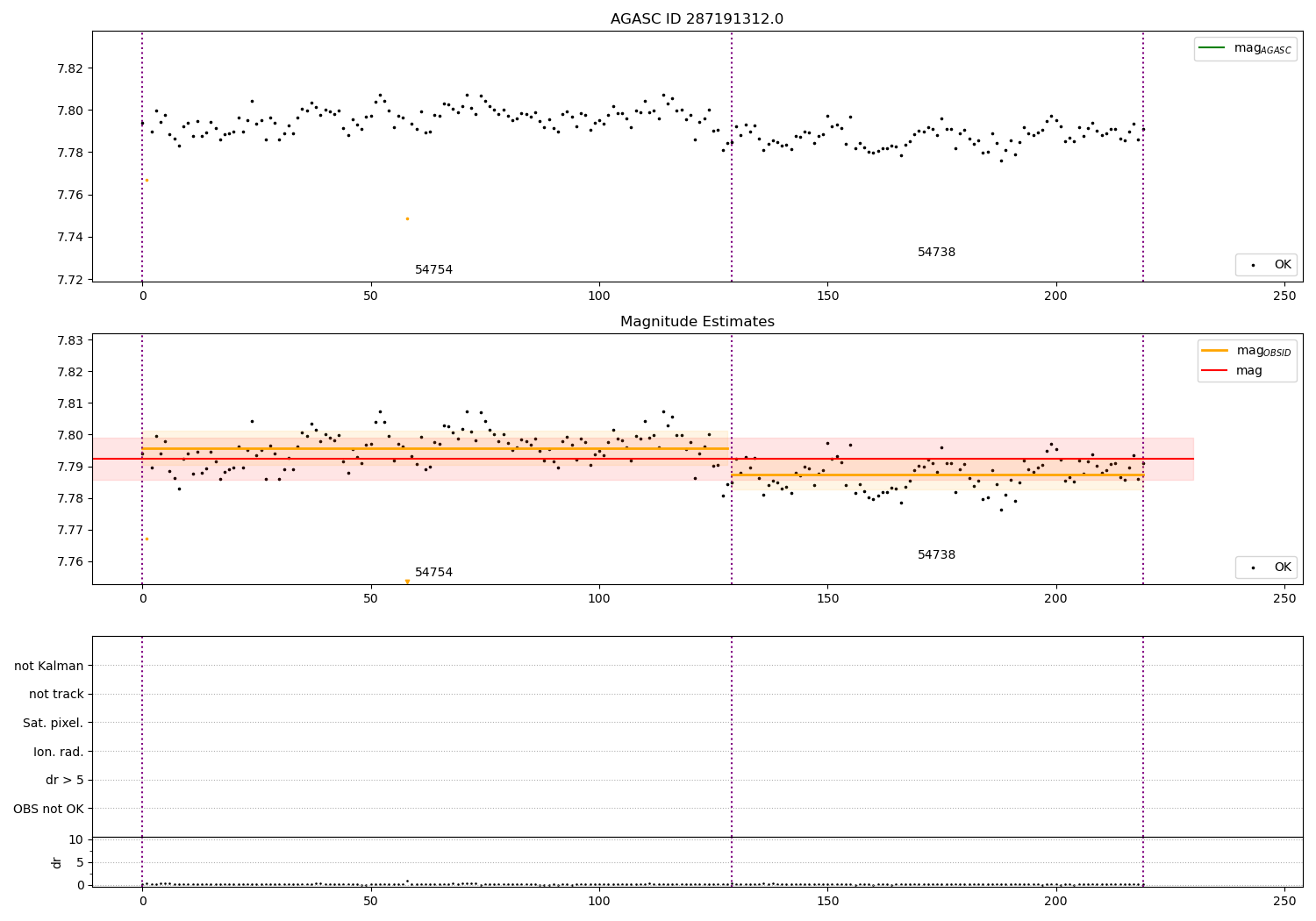The height and width of the screenshot is (921, 1316).
Task: Click the 'Sat. pixel.' axis label
Action: [54, 723]
